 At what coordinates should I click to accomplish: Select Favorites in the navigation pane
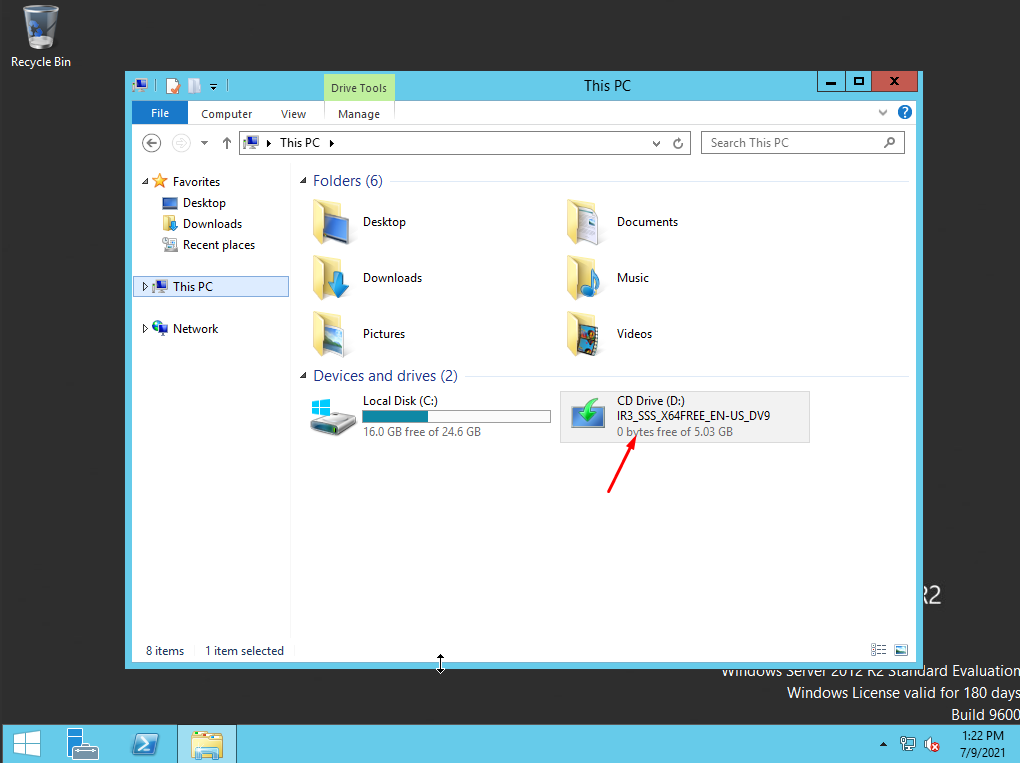tap(196, 181)
